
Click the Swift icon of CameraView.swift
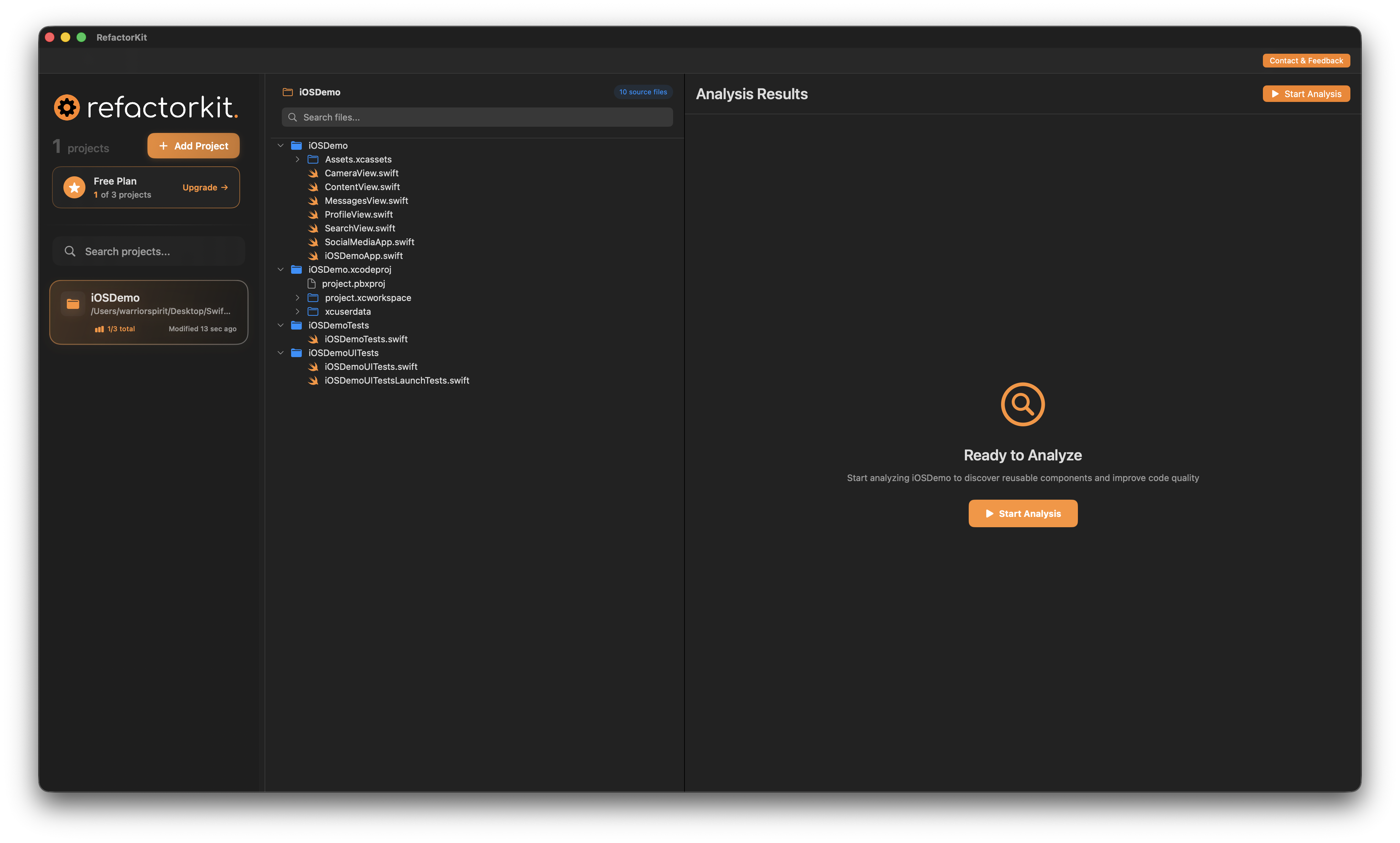point(313,173)
